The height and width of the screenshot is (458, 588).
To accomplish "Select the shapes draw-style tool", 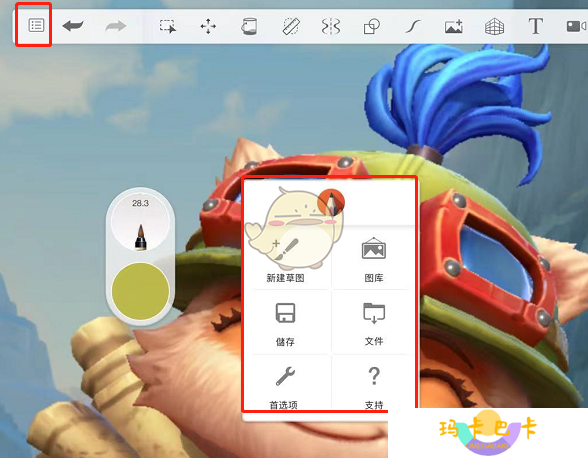I will (372, 27).
